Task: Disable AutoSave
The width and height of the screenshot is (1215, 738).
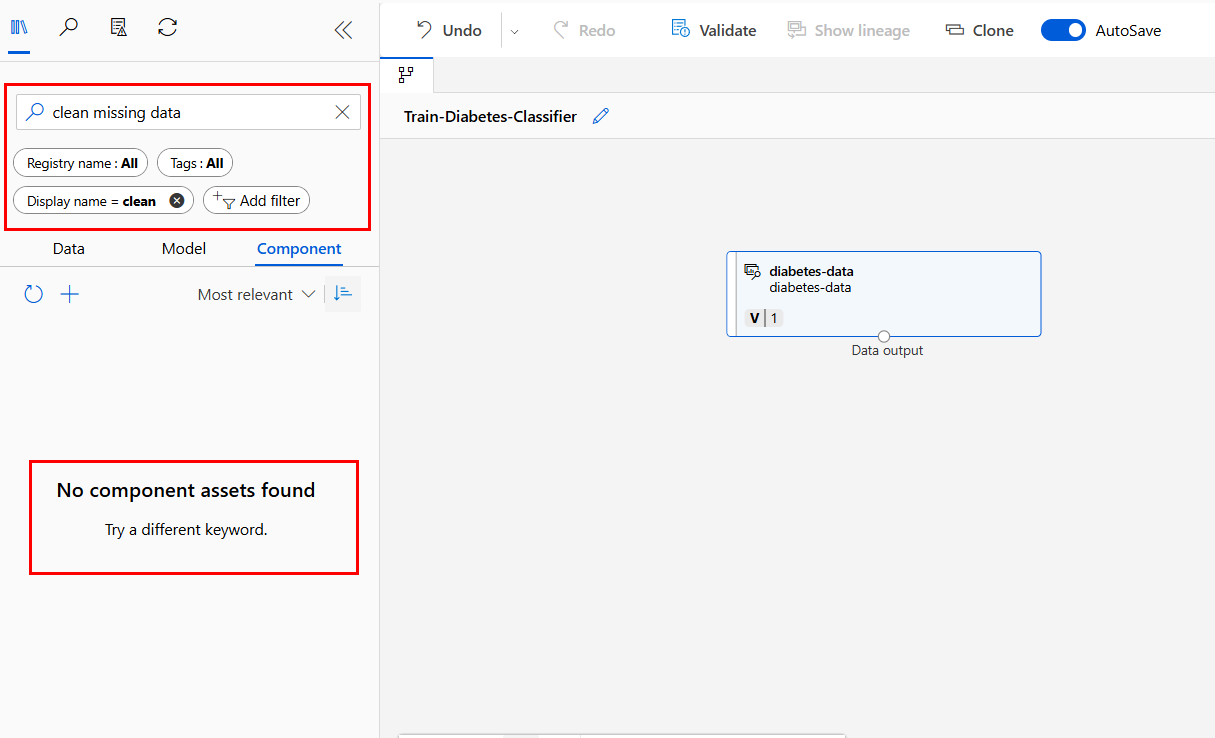Action: 1063,30
